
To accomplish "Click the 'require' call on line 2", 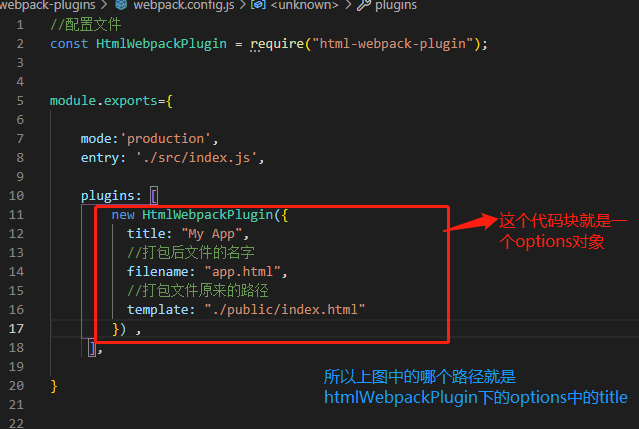I will click(x=277, y=44).
